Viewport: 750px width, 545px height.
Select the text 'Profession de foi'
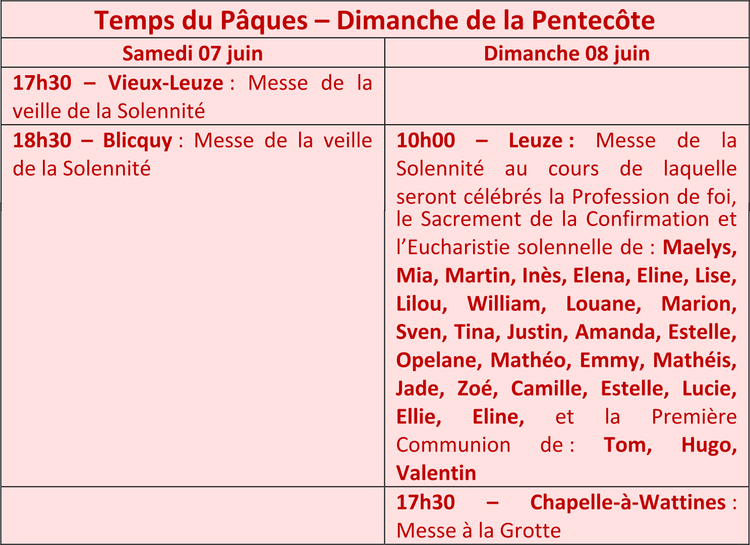651,197
